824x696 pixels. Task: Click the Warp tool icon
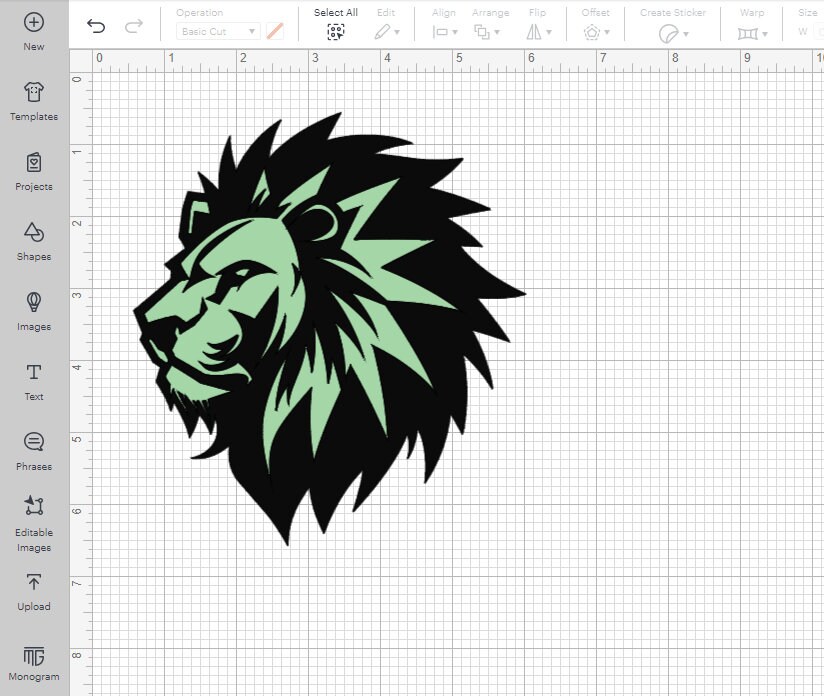tap(748, 34)
